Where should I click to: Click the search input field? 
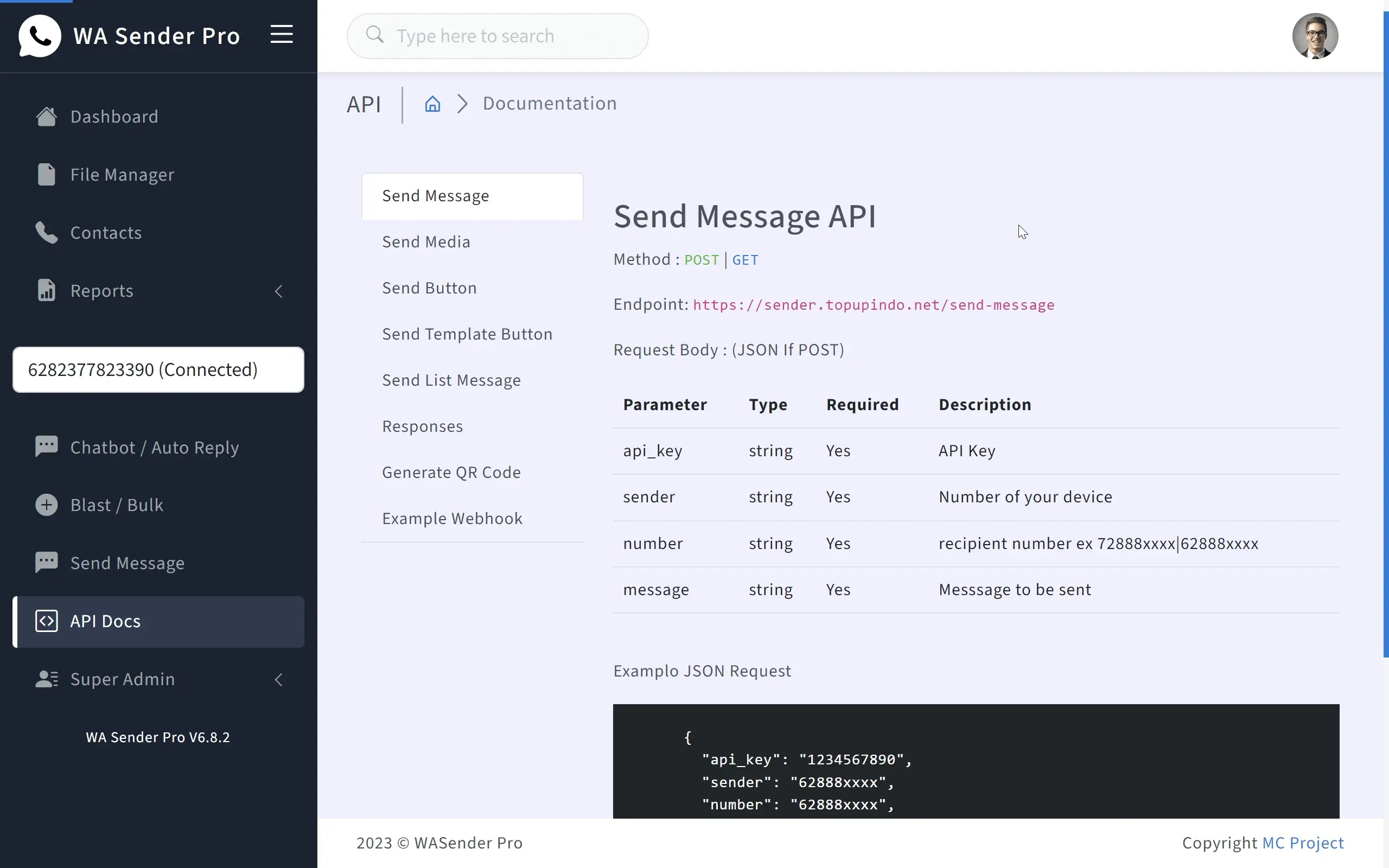497,36
